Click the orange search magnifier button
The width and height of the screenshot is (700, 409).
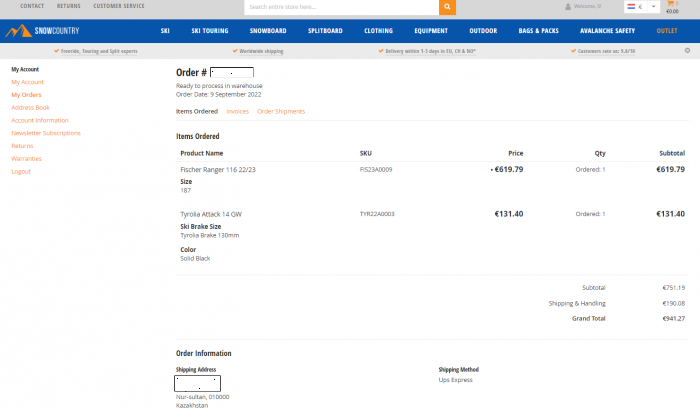(447, 7)
